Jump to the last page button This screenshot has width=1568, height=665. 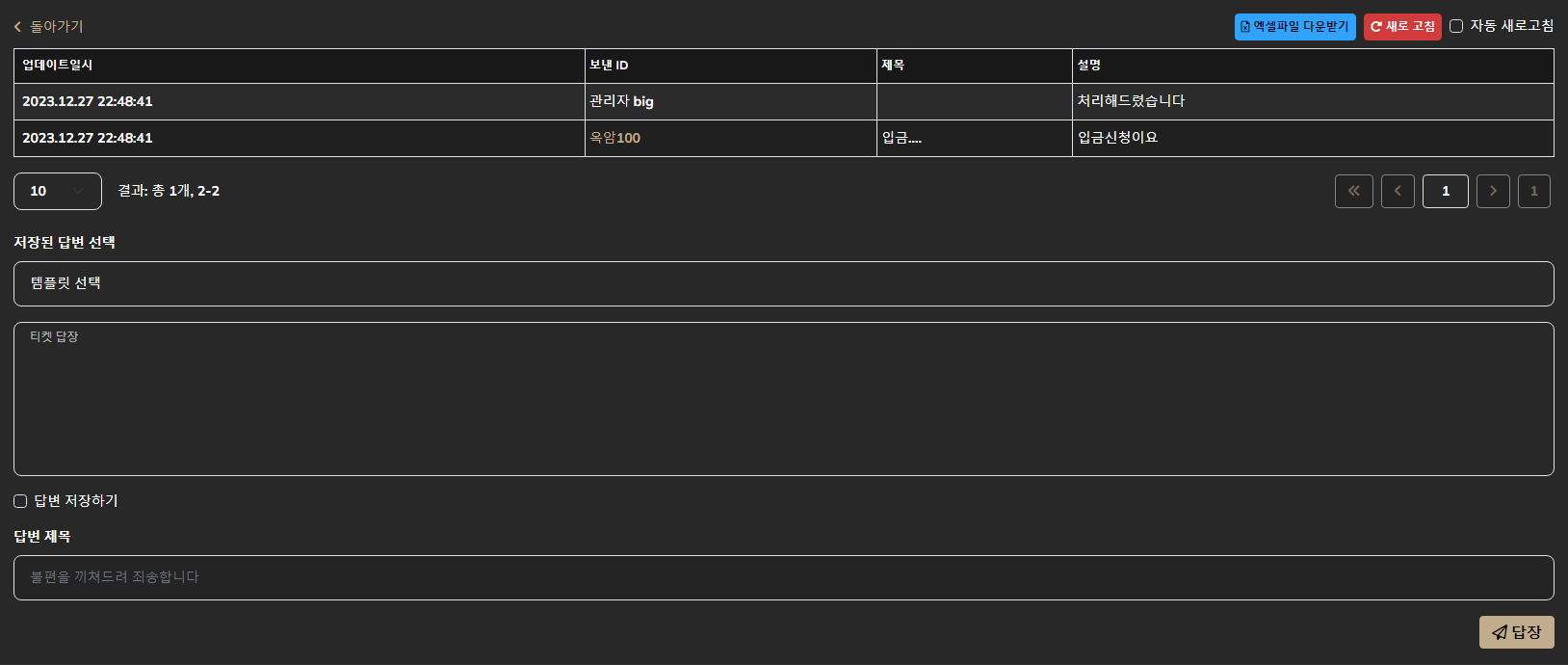point(1533,191)
